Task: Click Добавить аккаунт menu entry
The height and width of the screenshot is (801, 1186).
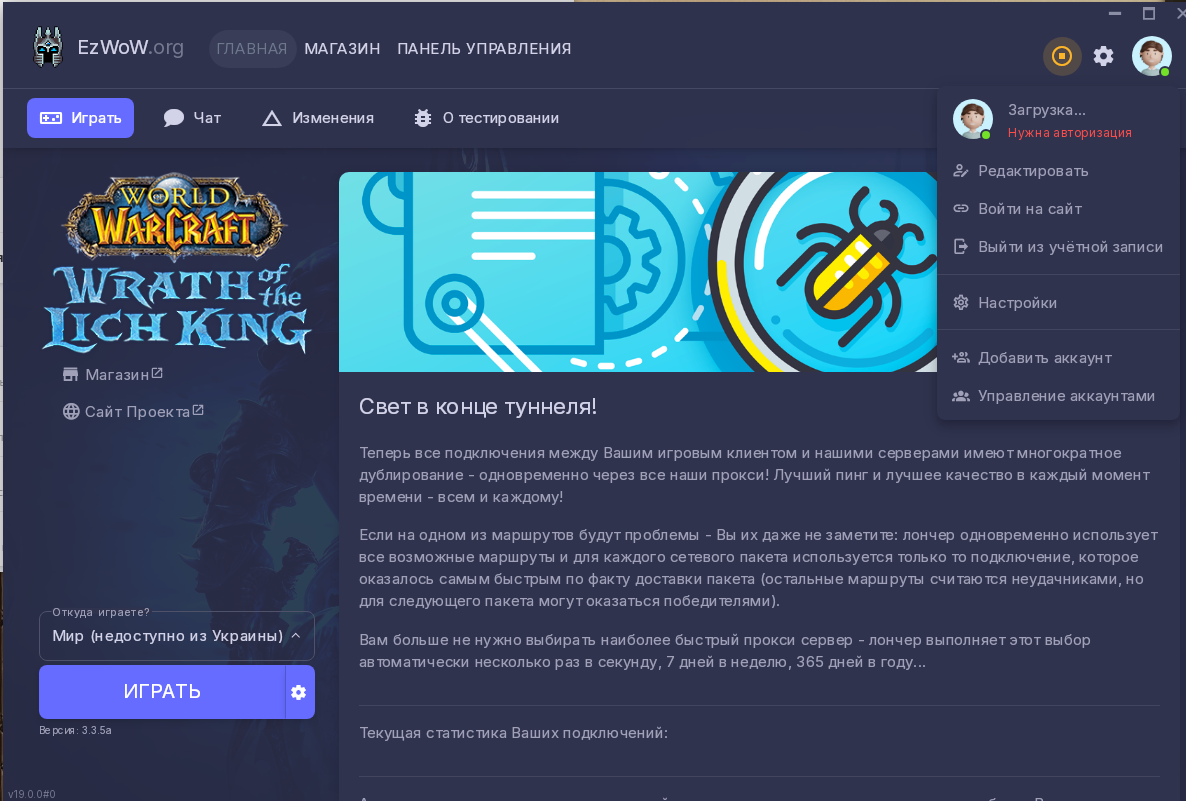Action: coord(1044,358)
